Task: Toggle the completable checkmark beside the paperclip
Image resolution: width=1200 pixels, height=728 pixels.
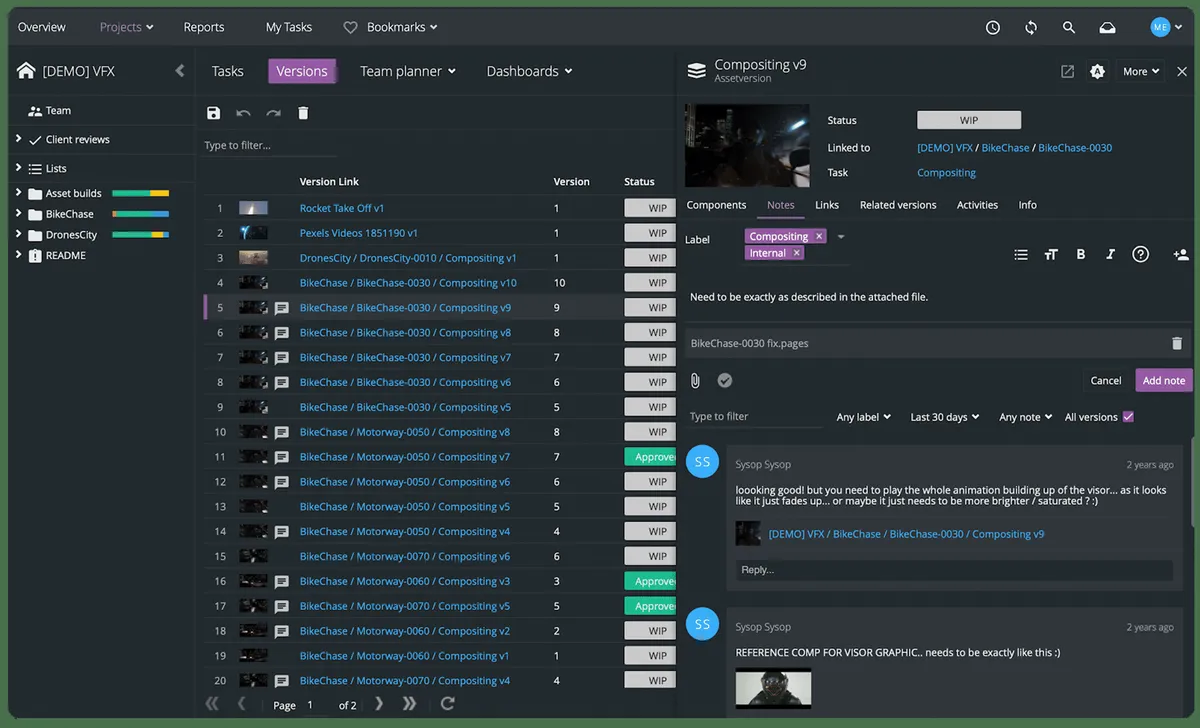Action: click(x=724, y=380)
